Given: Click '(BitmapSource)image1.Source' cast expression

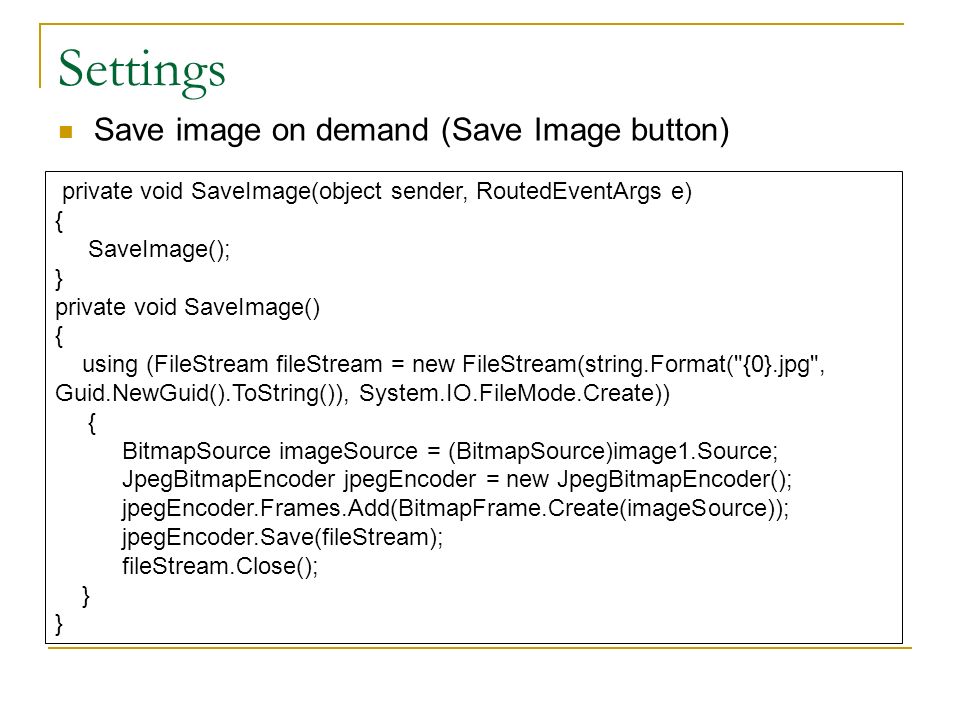Looking at the screenshot, I should [610, 452].
